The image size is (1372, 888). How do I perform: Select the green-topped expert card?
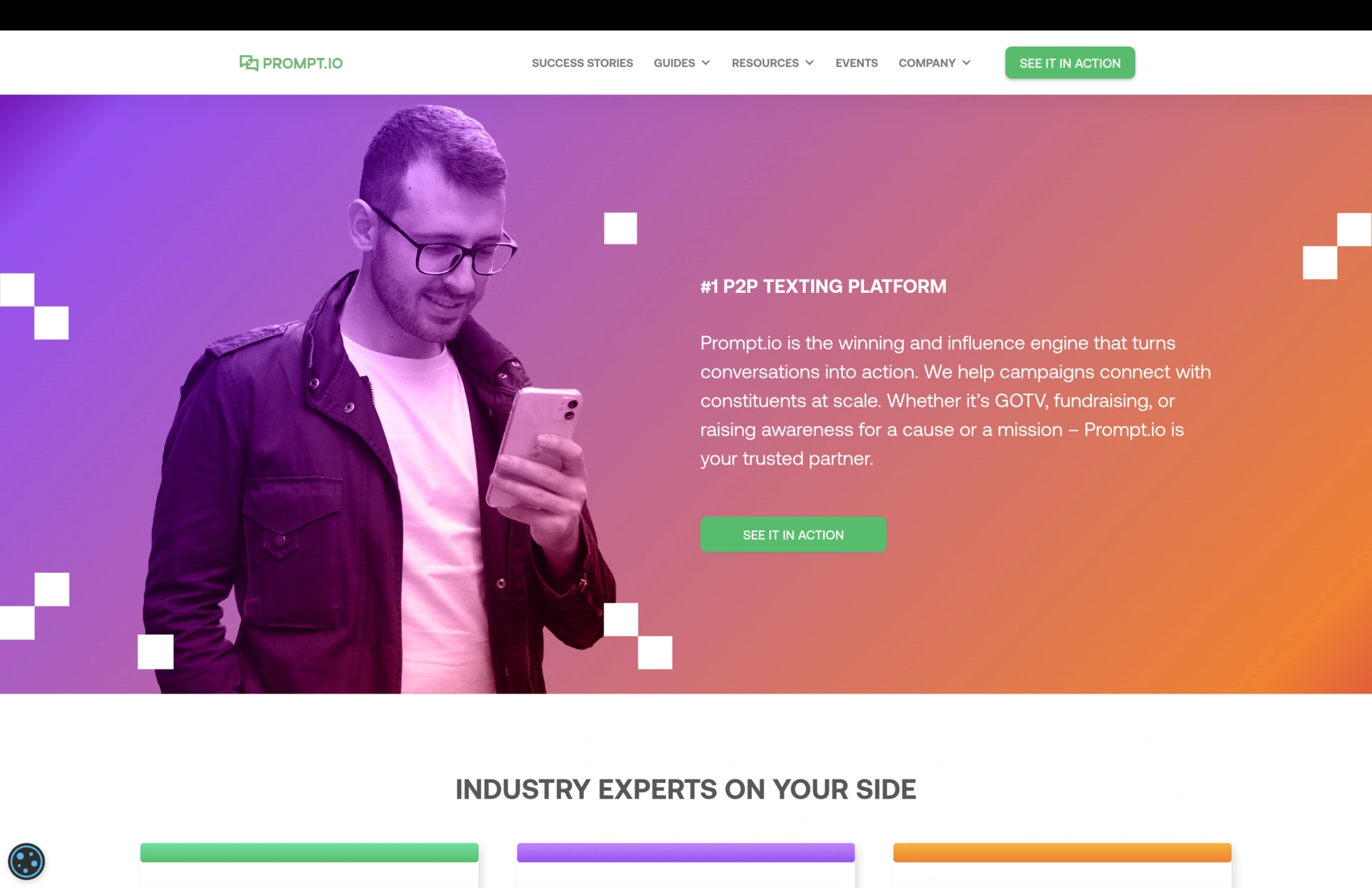[309, 864]
